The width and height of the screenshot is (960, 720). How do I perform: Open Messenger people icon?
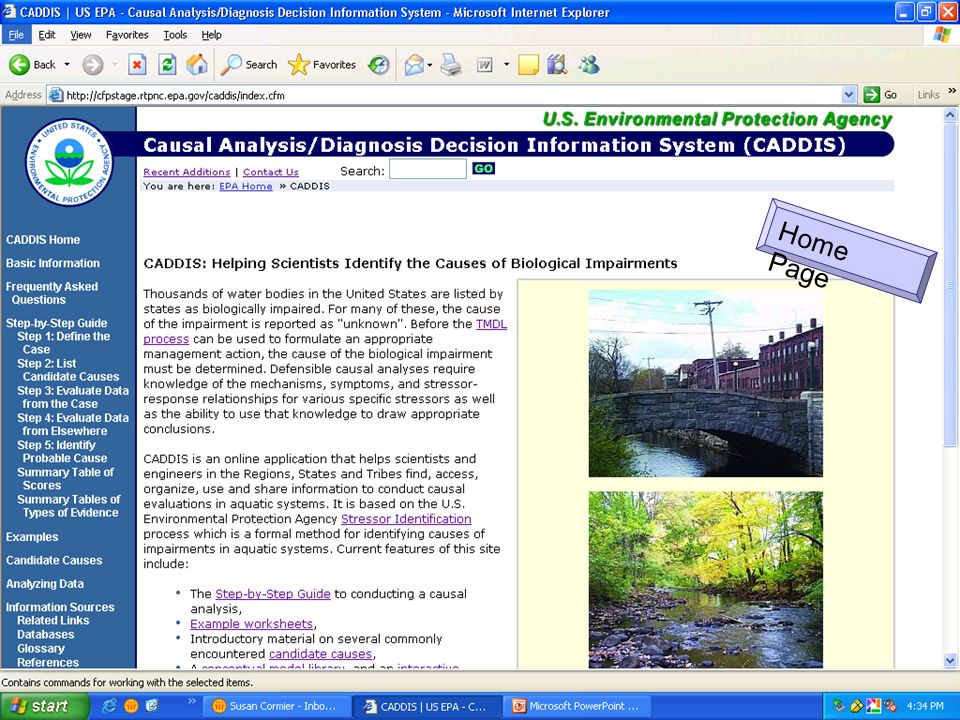point(589,64)
